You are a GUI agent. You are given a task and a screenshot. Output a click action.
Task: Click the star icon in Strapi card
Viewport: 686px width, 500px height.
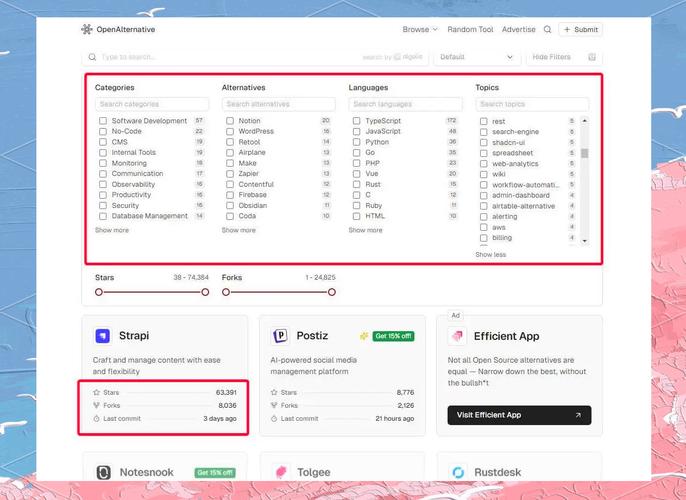coord(97,392)
